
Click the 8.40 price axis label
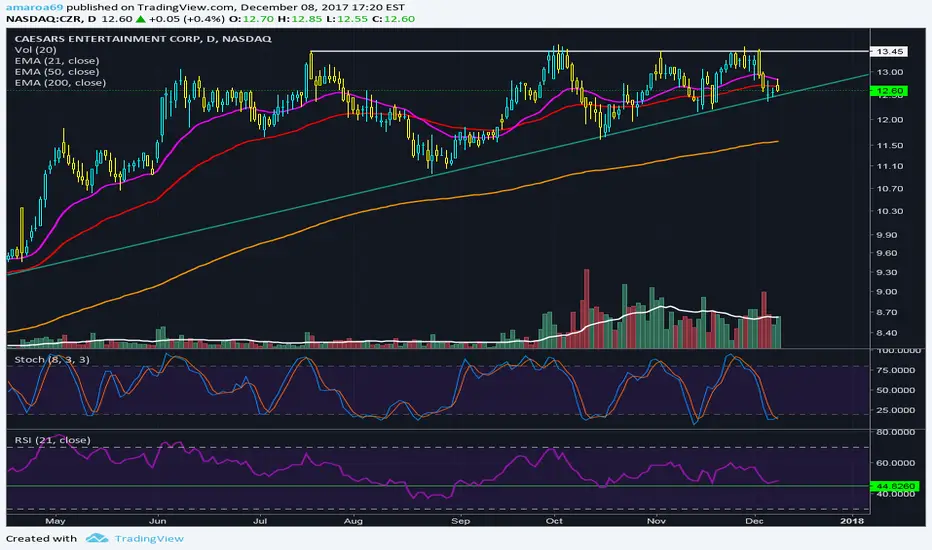(x=886, y=334)
